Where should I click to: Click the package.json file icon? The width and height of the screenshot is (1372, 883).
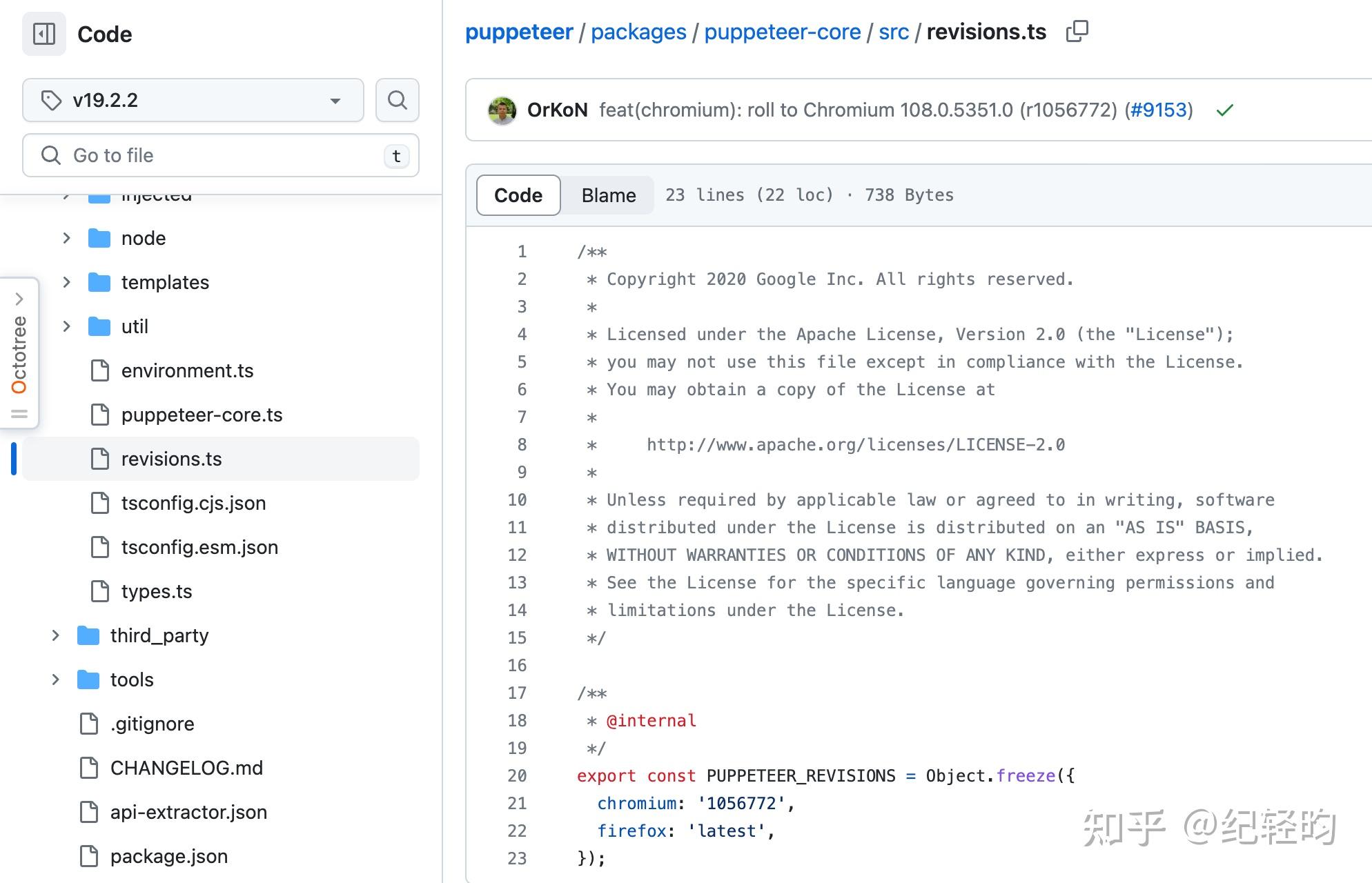click(x=89, y=856)
